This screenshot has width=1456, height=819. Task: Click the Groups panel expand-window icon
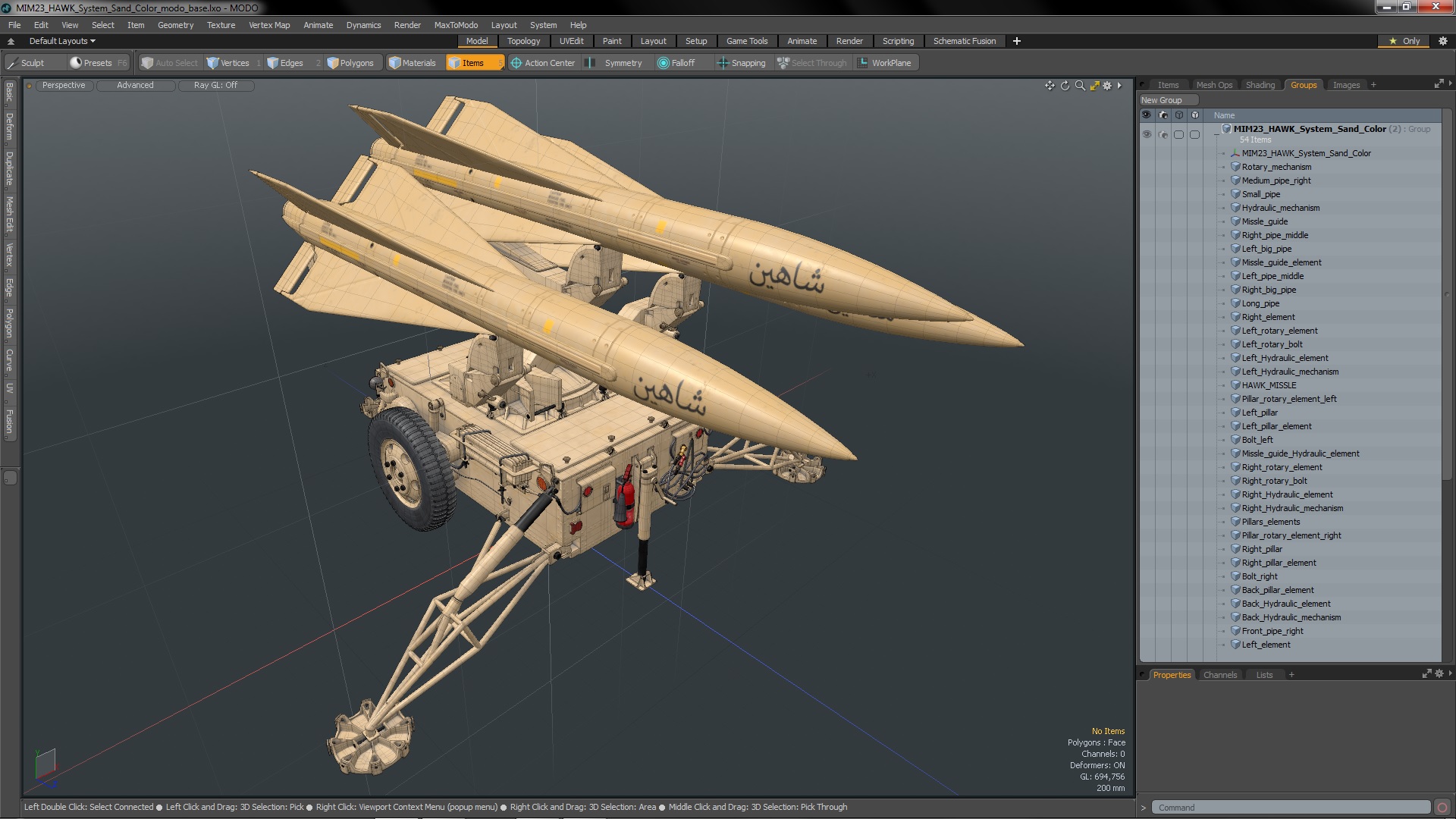coord(1439,84)
